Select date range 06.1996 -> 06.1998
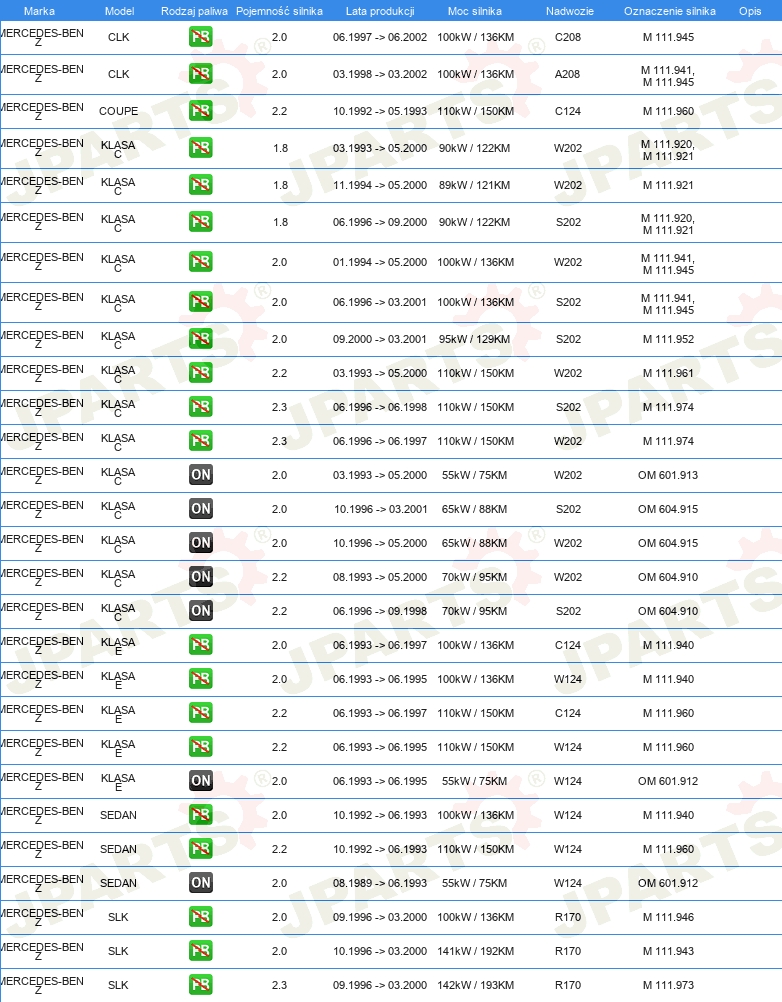 [380, 407]
